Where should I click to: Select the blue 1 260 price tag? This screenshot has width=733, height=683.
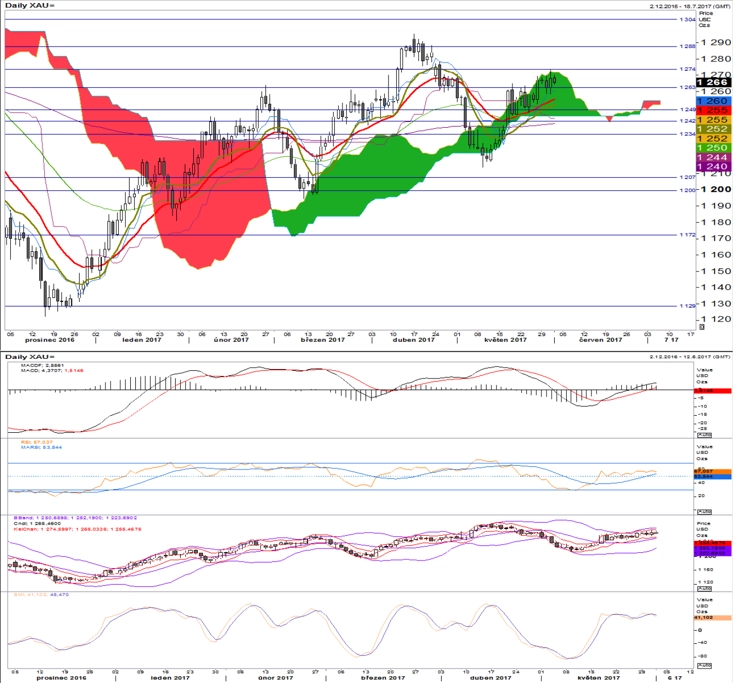click(714, 101)
